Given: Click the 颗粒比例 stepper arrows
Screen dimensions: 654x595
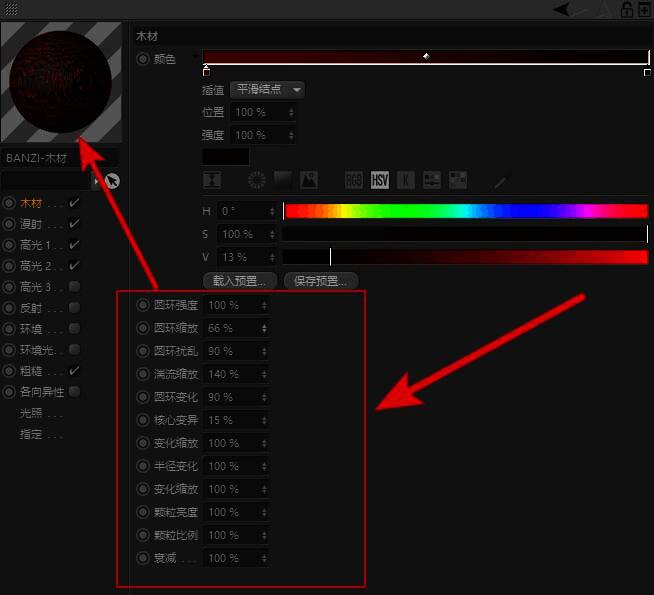Looking at the screenshot, I should tap(264, 535).
